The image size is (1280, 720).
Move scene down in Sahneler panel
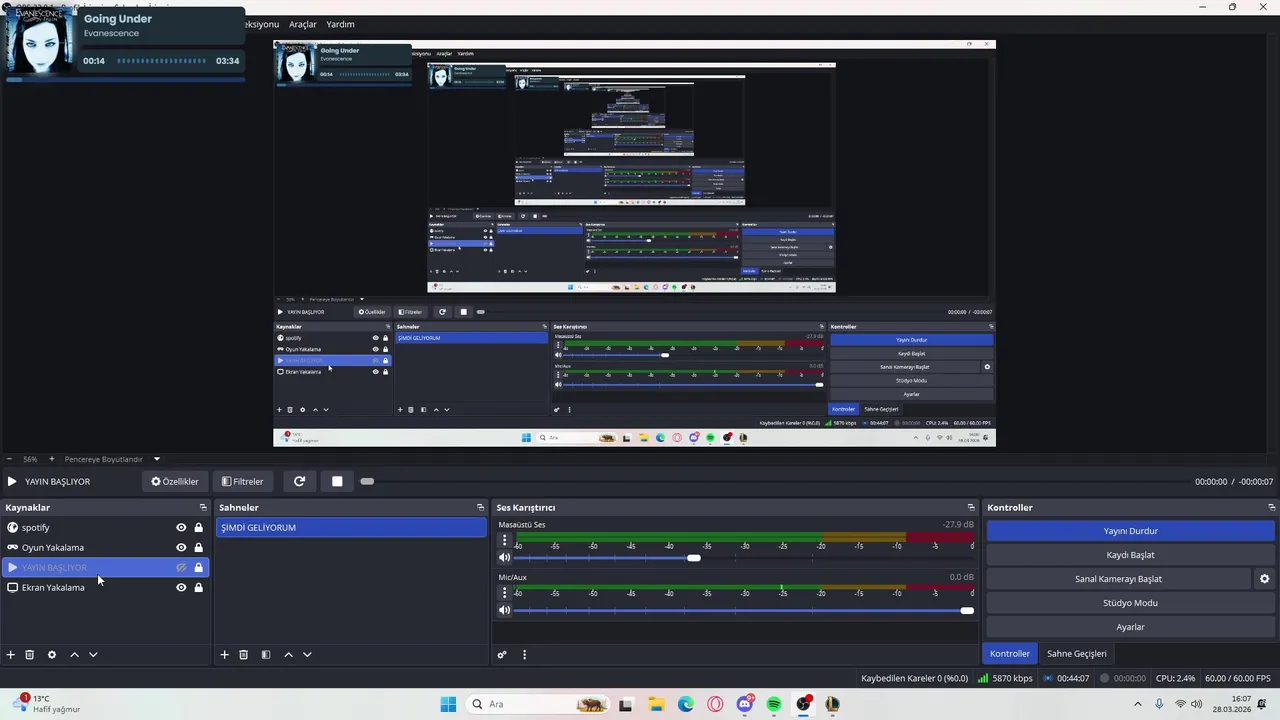click(x=307, y=655)
